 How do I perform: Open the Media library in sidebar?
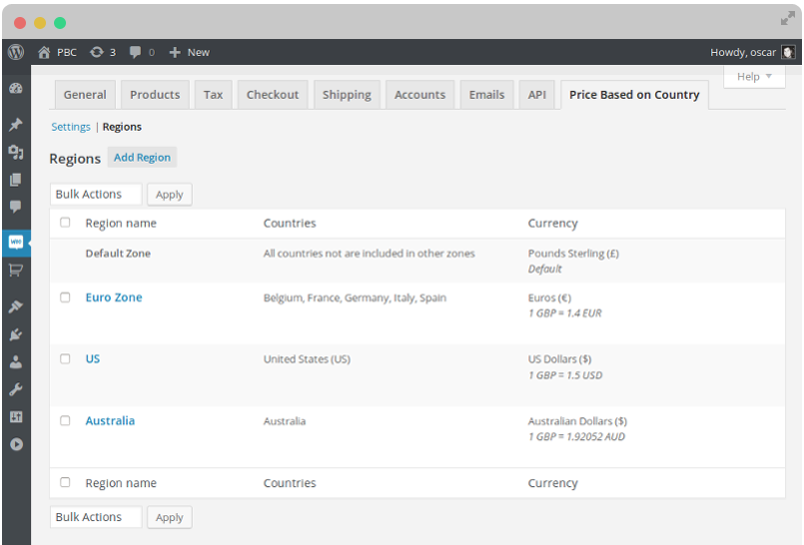(15, 152)
